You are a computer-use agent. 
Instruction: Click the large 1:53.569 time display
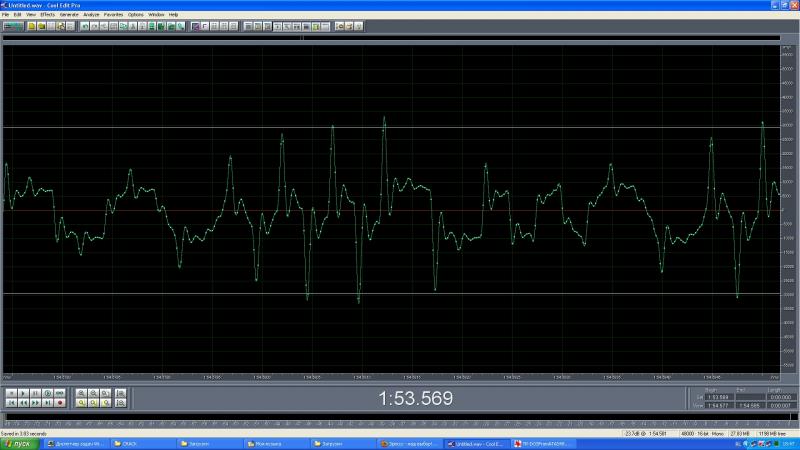pos(414,399)
